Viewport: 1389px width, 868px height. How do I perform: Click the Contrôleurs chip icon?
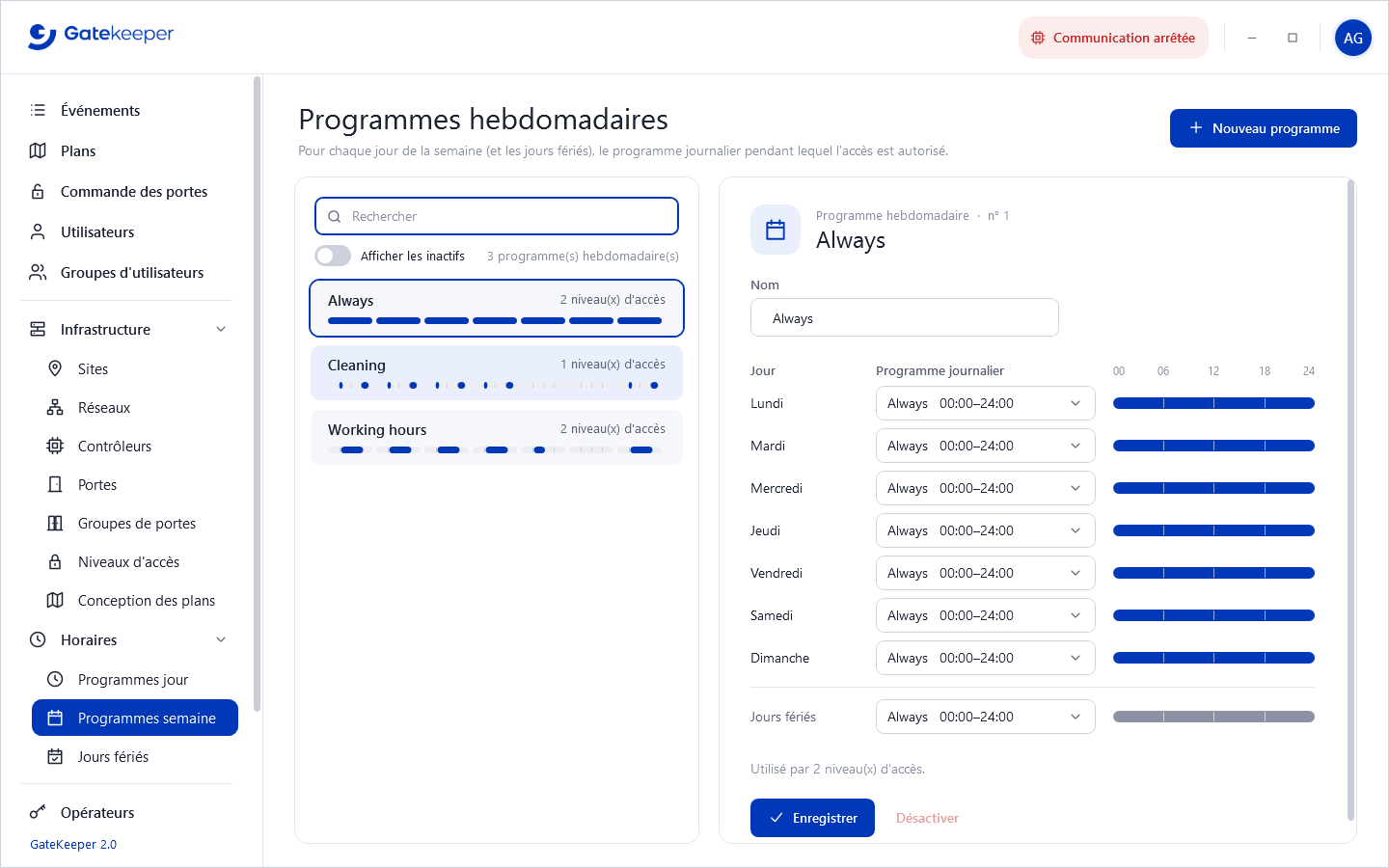click(55, 446)
